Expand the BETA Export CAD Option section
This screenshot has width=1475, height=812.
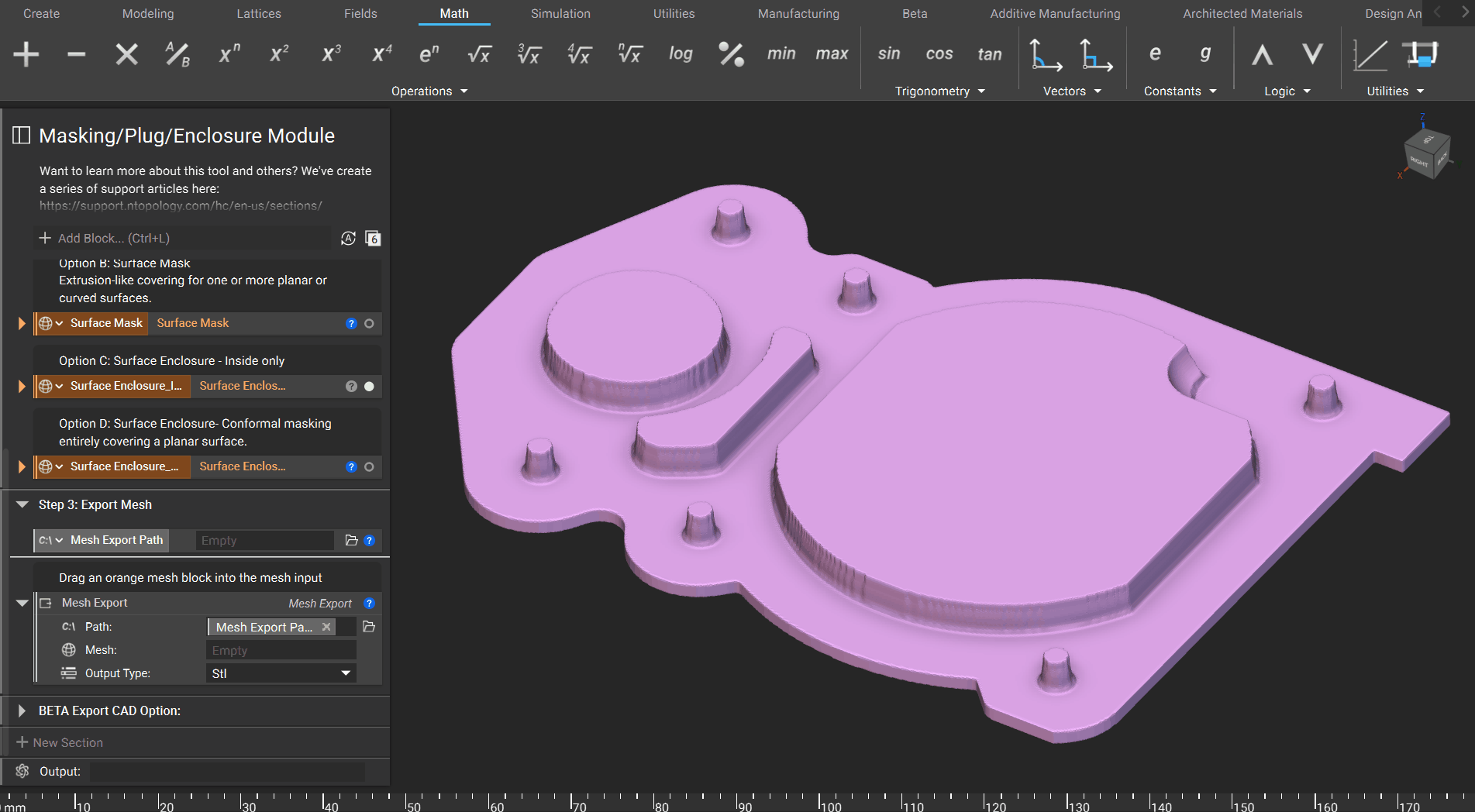point(22,710)
